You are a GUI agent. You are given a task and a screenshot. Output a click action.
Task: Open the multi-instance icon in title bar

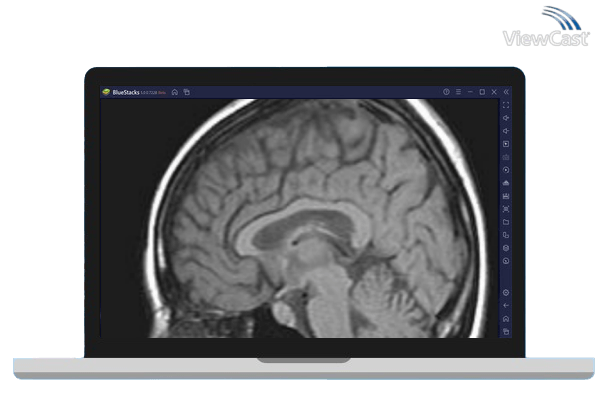pyautogui.click(x=187, y=92)
